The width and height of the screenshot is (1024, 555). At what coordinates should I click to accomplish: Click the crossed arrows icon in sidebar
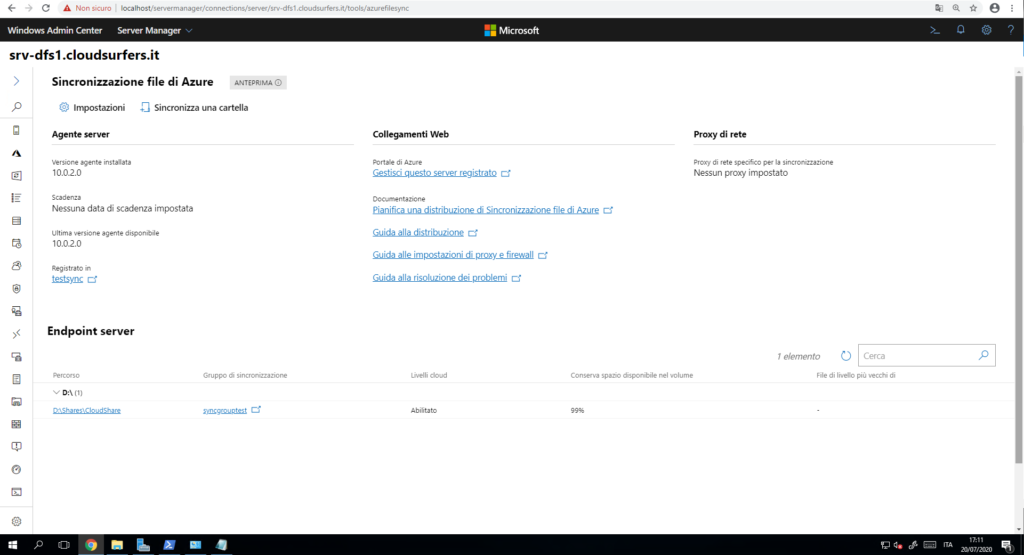click(x=16, y=334)
